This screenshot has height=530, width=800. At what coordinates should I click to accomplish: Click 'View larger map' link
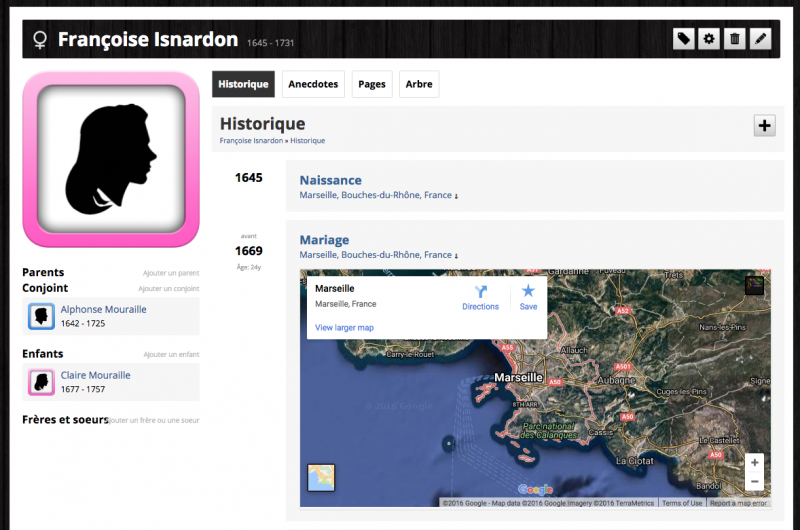point(344,328)
